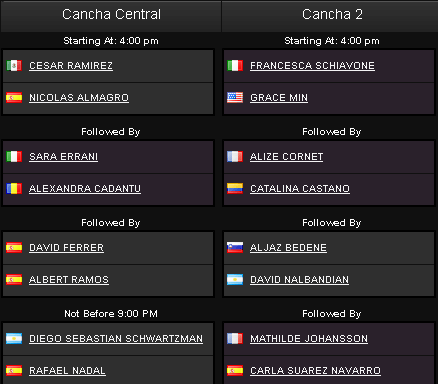Open Albert Ramos player link
This screenshot has height=384, width=438.
tap(69, 280)
